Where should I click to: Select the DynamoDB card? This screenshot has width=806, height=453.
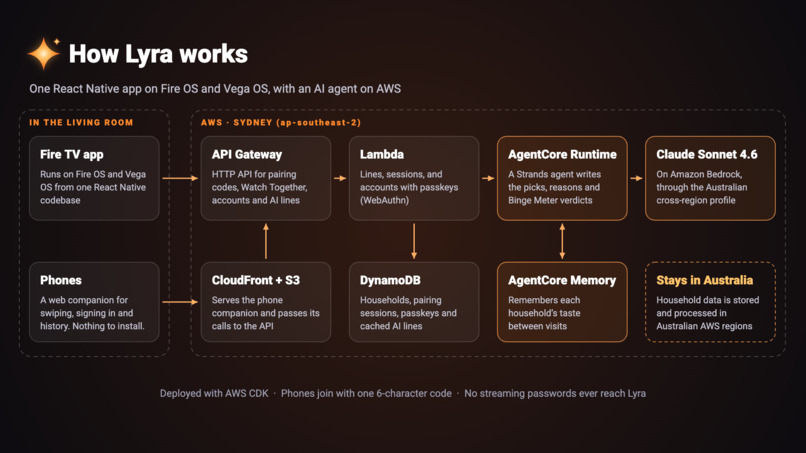414,302
